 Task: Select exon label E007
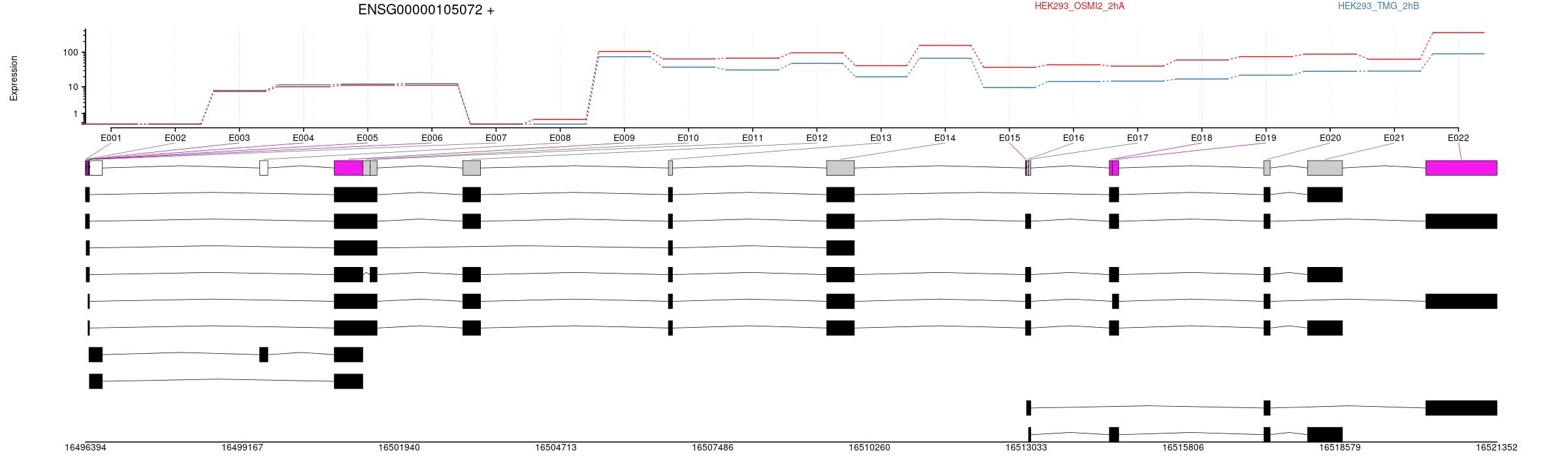click(496, 138)
